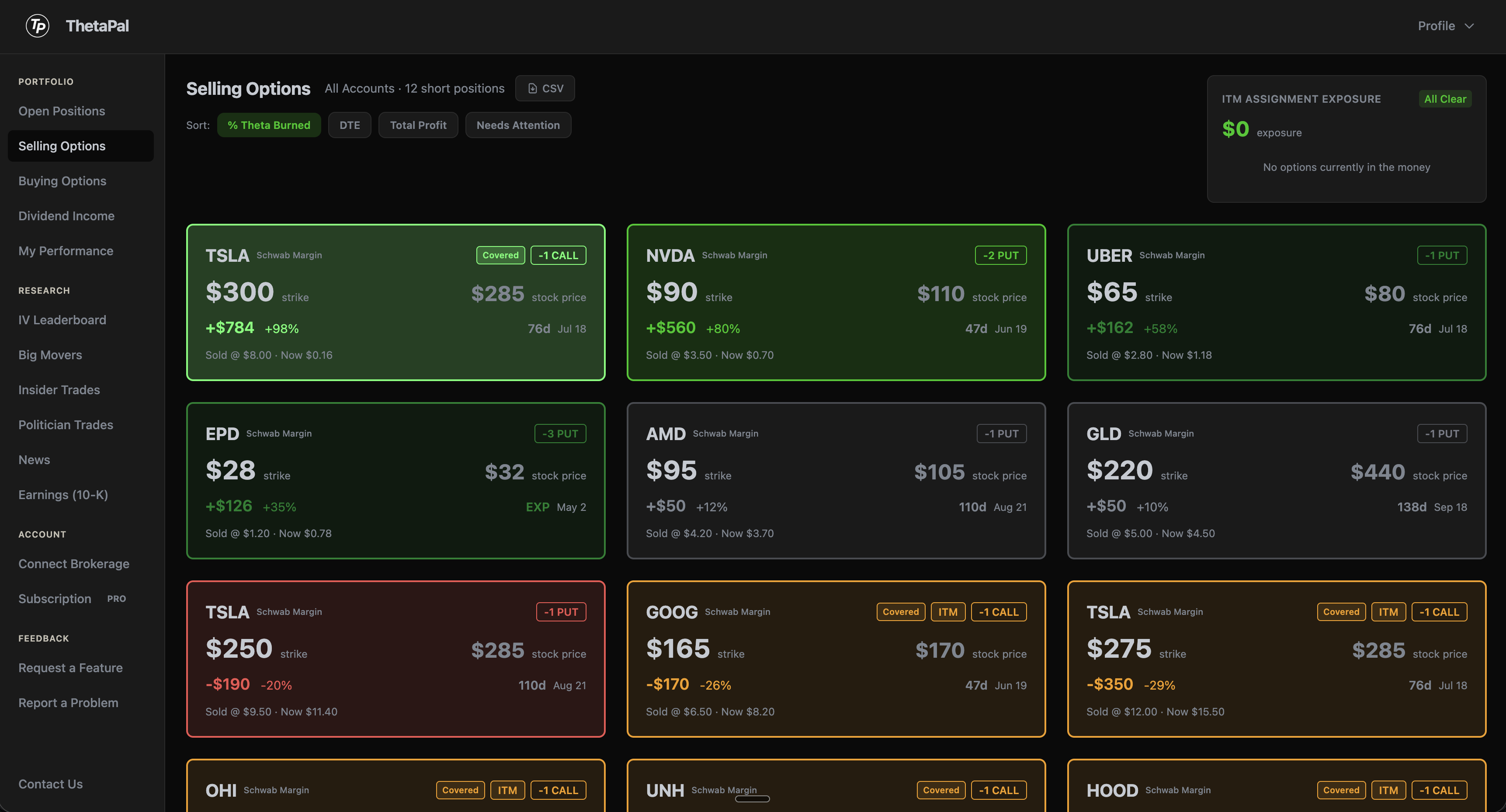
Task: Expand the Profile dropdown chevron
Action: [x=1469, y=26]
